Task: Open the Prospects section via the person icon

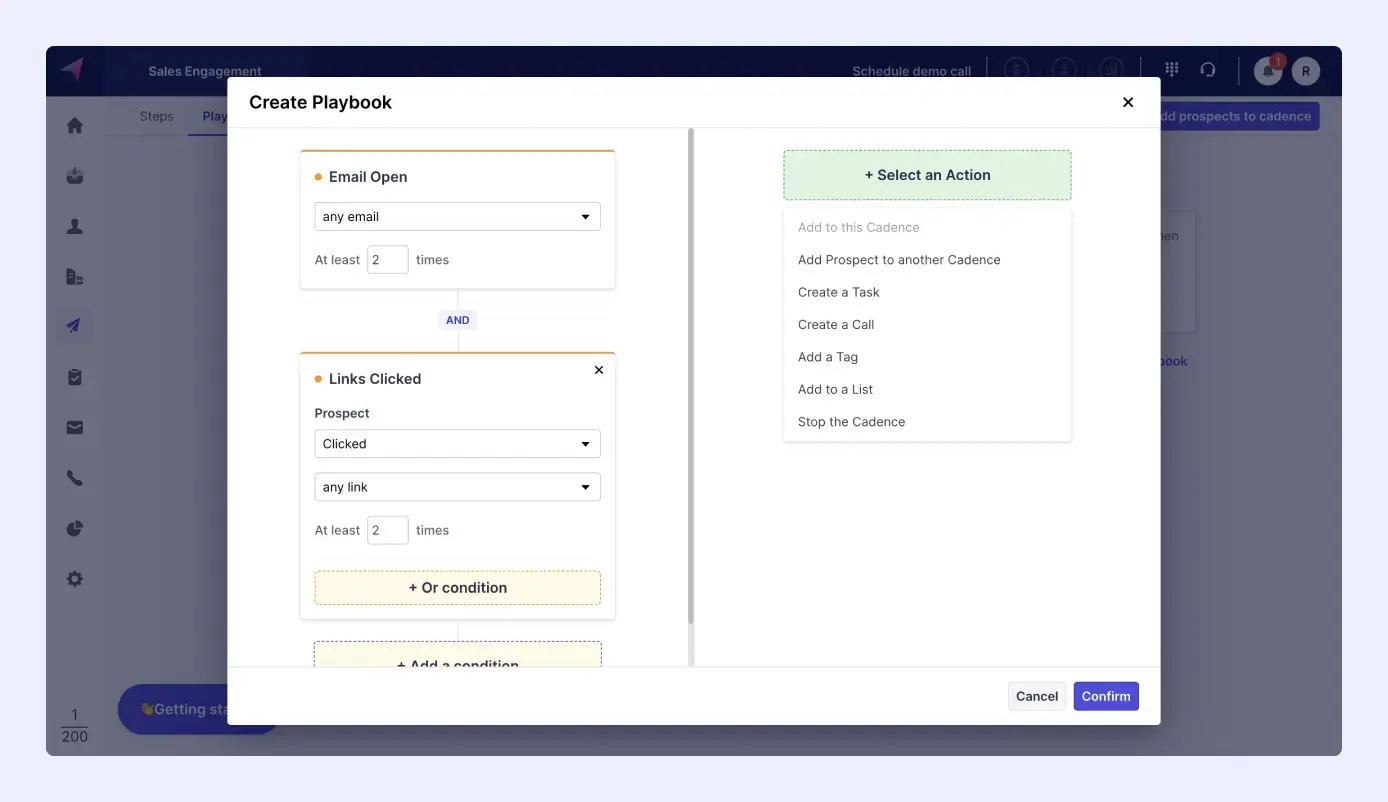Action: [x=74, y=226]
